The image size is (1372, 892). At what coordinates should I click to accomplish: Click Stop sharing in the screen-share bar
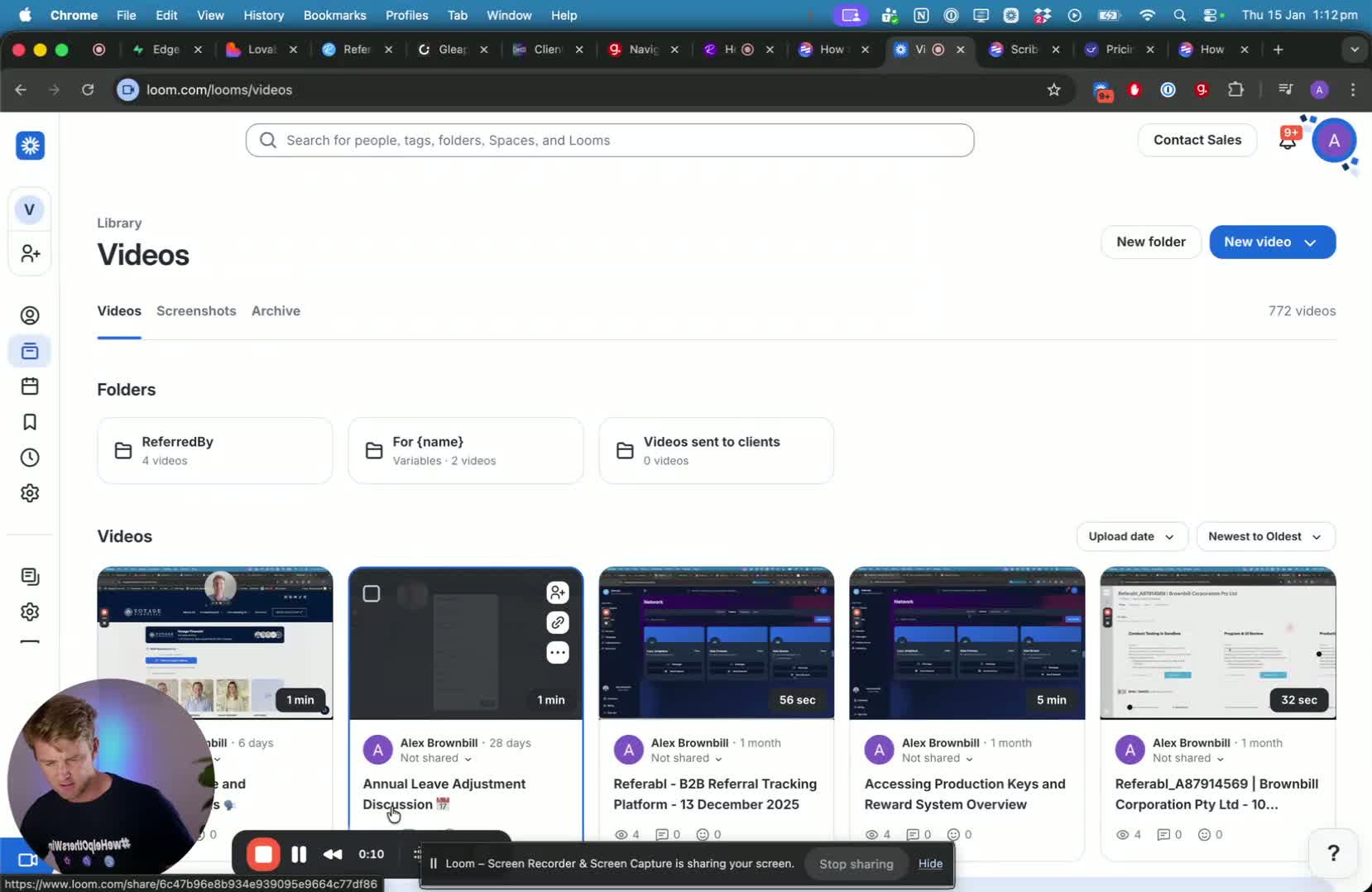pos(856,864)
